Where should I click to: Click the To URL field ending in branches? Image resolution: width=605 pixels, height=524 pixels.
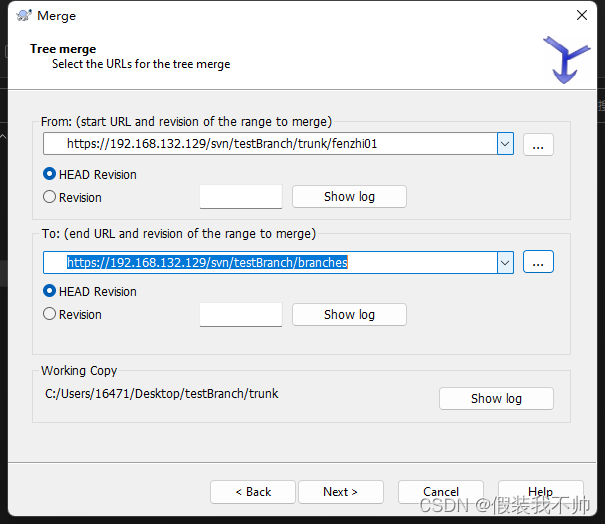tap(270, 263)
